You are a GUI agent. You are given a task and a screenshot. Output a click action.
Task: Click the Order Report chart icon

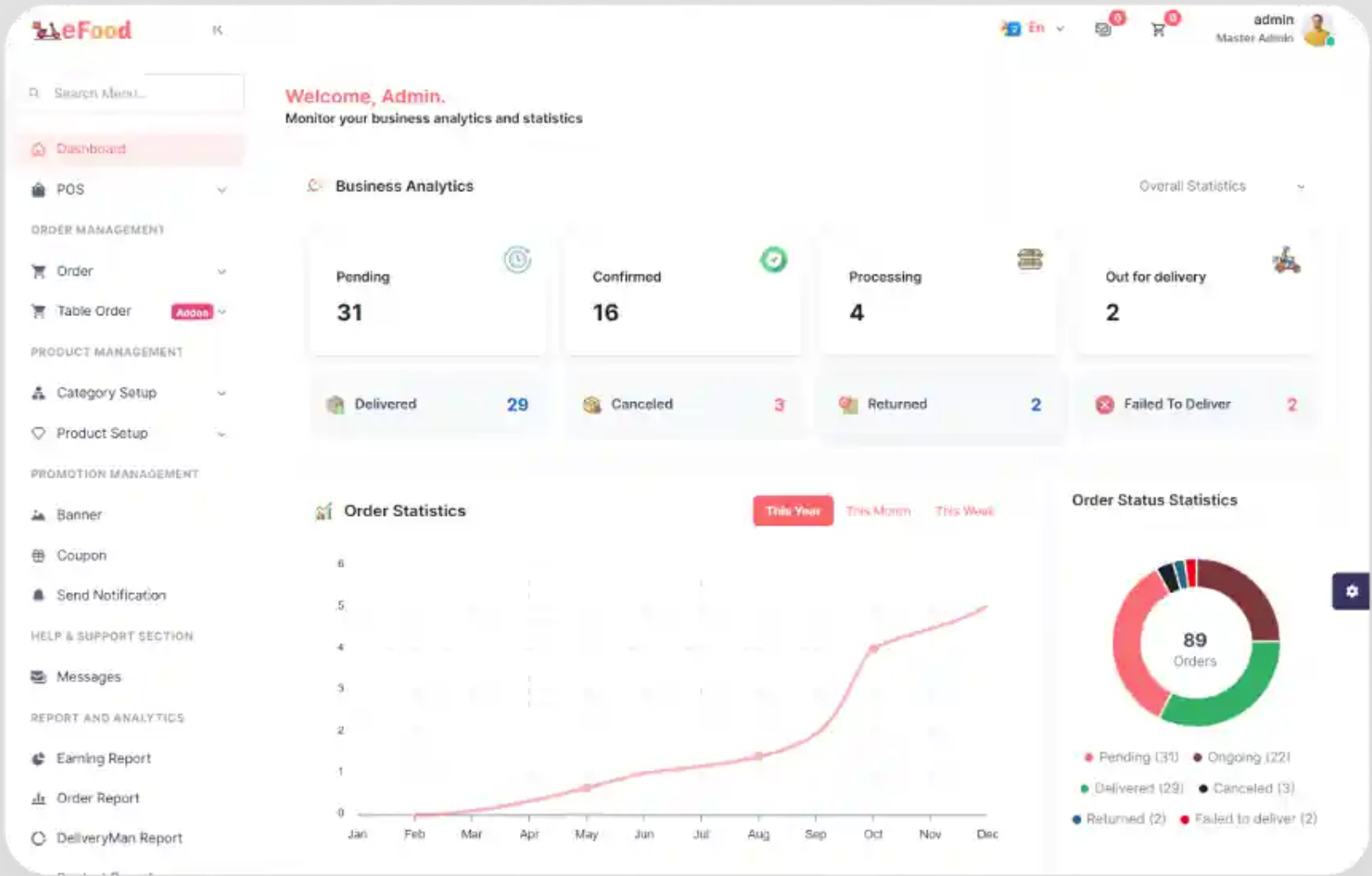pos(38,799)
